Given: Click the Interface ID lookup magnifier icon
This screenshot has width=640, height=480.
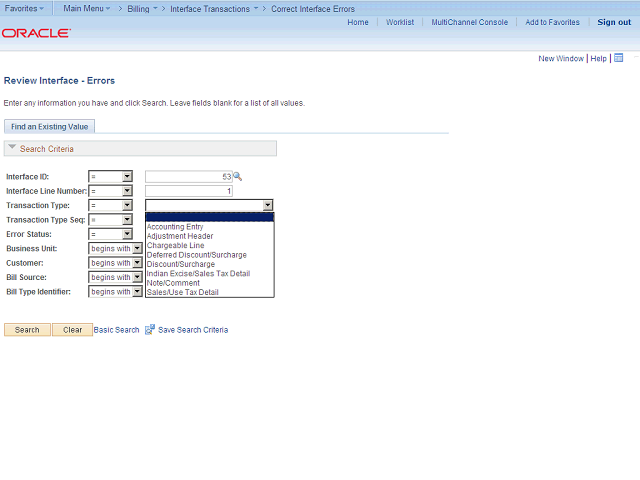Looking at the screenshot, I should (238, 177).
